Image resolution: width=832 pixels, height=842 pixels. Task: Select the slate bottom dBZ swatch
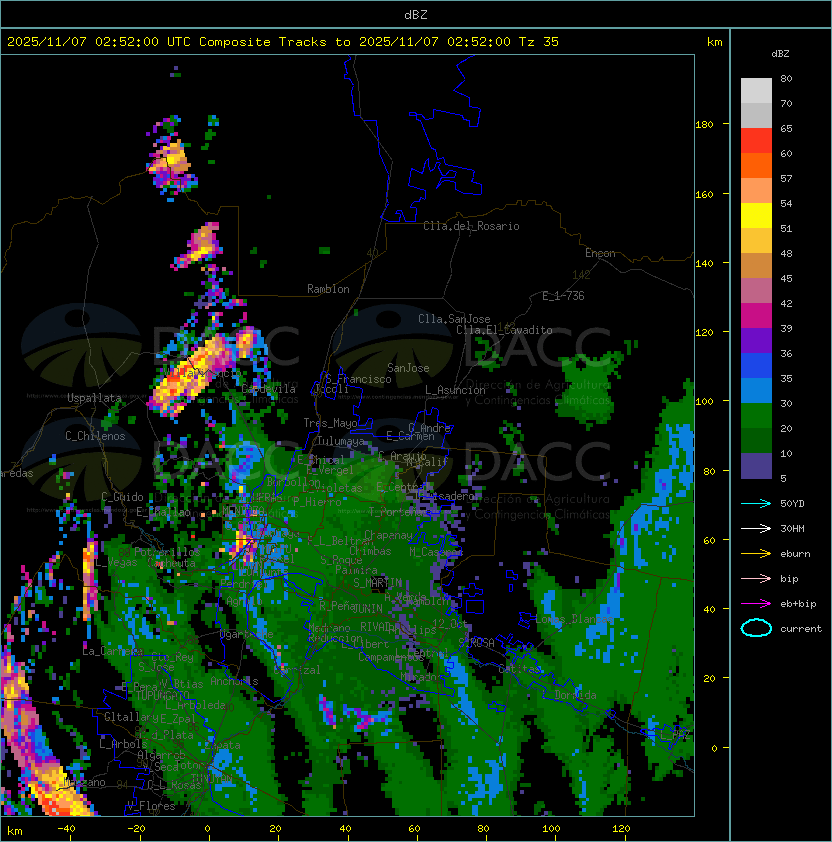[x=756, y=466]
